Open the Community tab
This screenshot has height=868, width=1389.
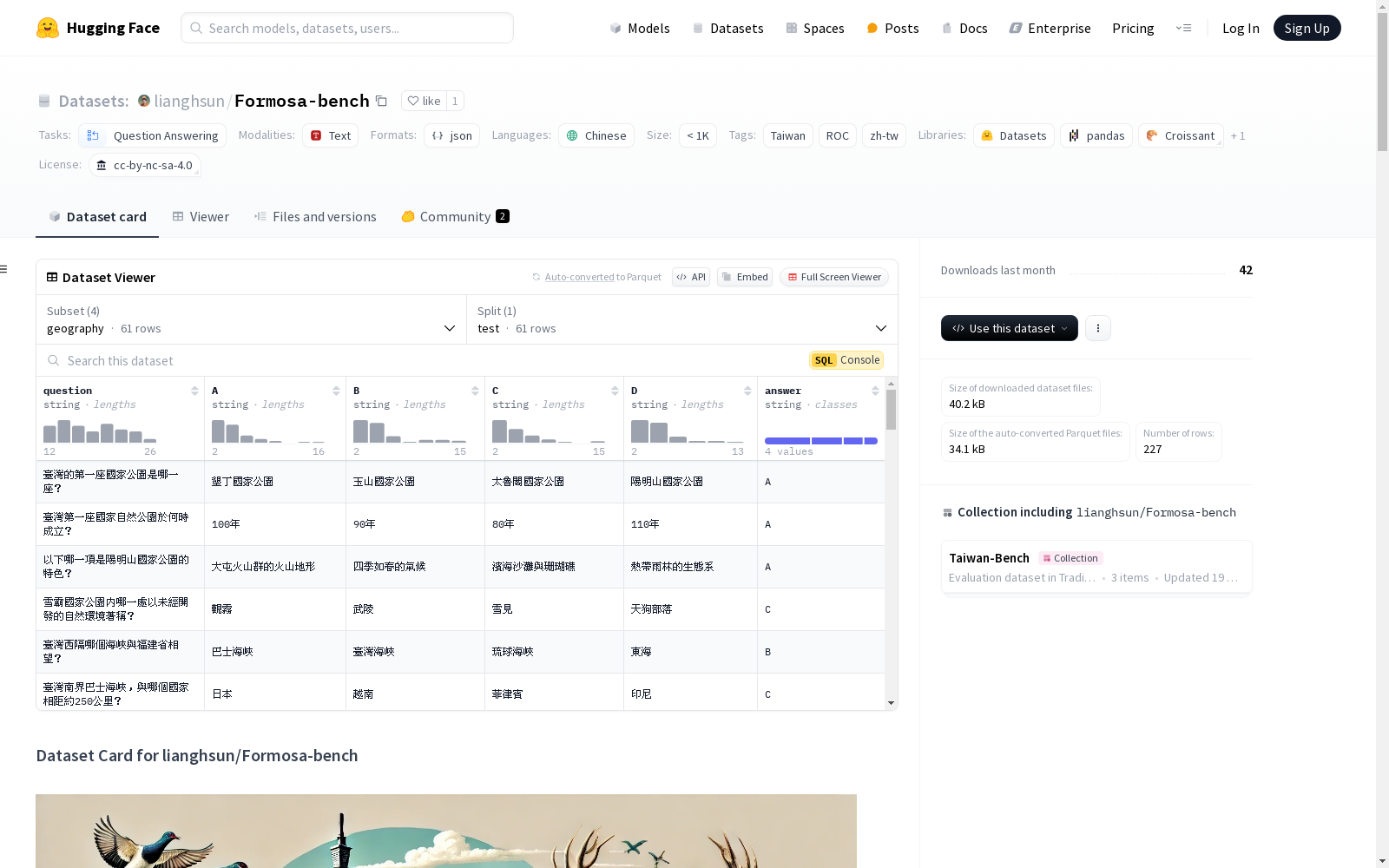(x=456, y=217)
